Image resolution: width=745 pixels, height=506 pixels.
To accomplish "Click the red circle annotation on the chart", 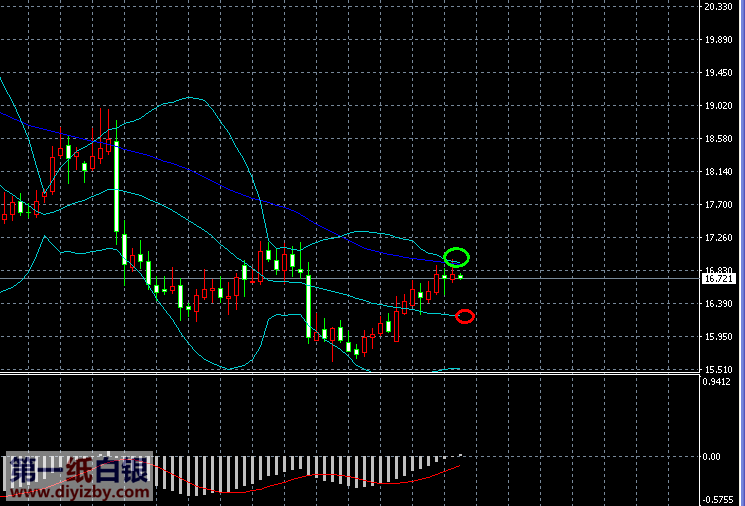I will [464, 316].
